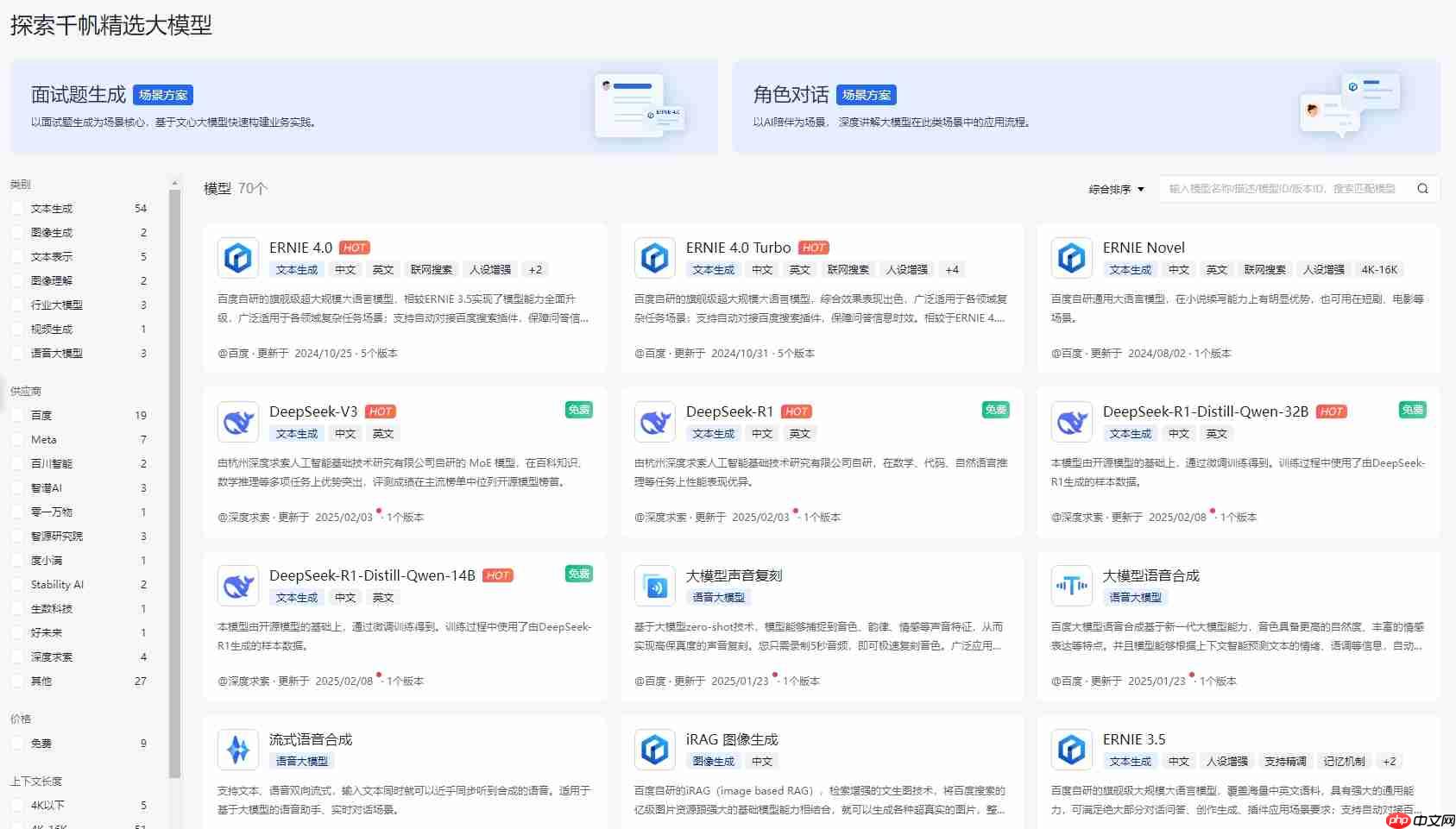
Task: Click the ERNIE 4.0 Turbo logo icon
Action: click(x=655, y=258)
